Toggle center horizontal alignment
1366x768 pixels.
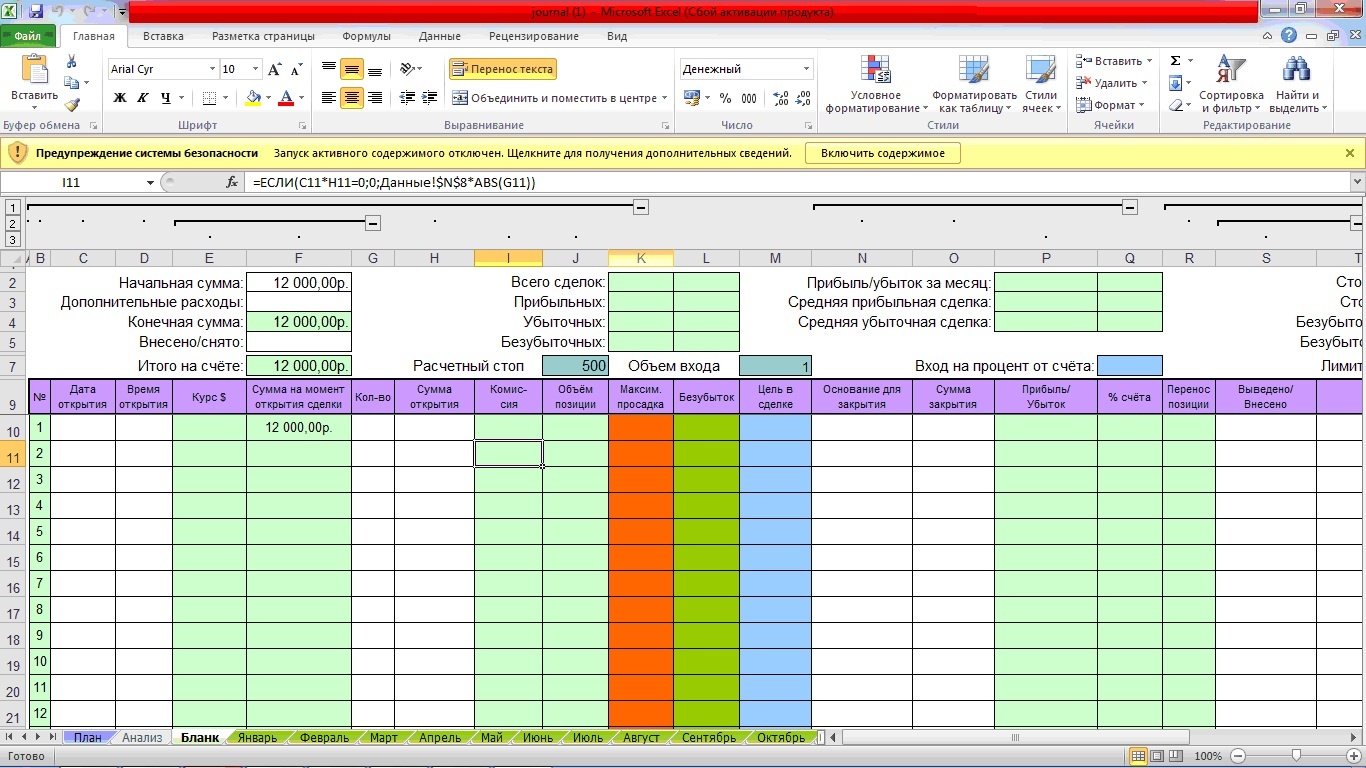click(x=352, y=98)
